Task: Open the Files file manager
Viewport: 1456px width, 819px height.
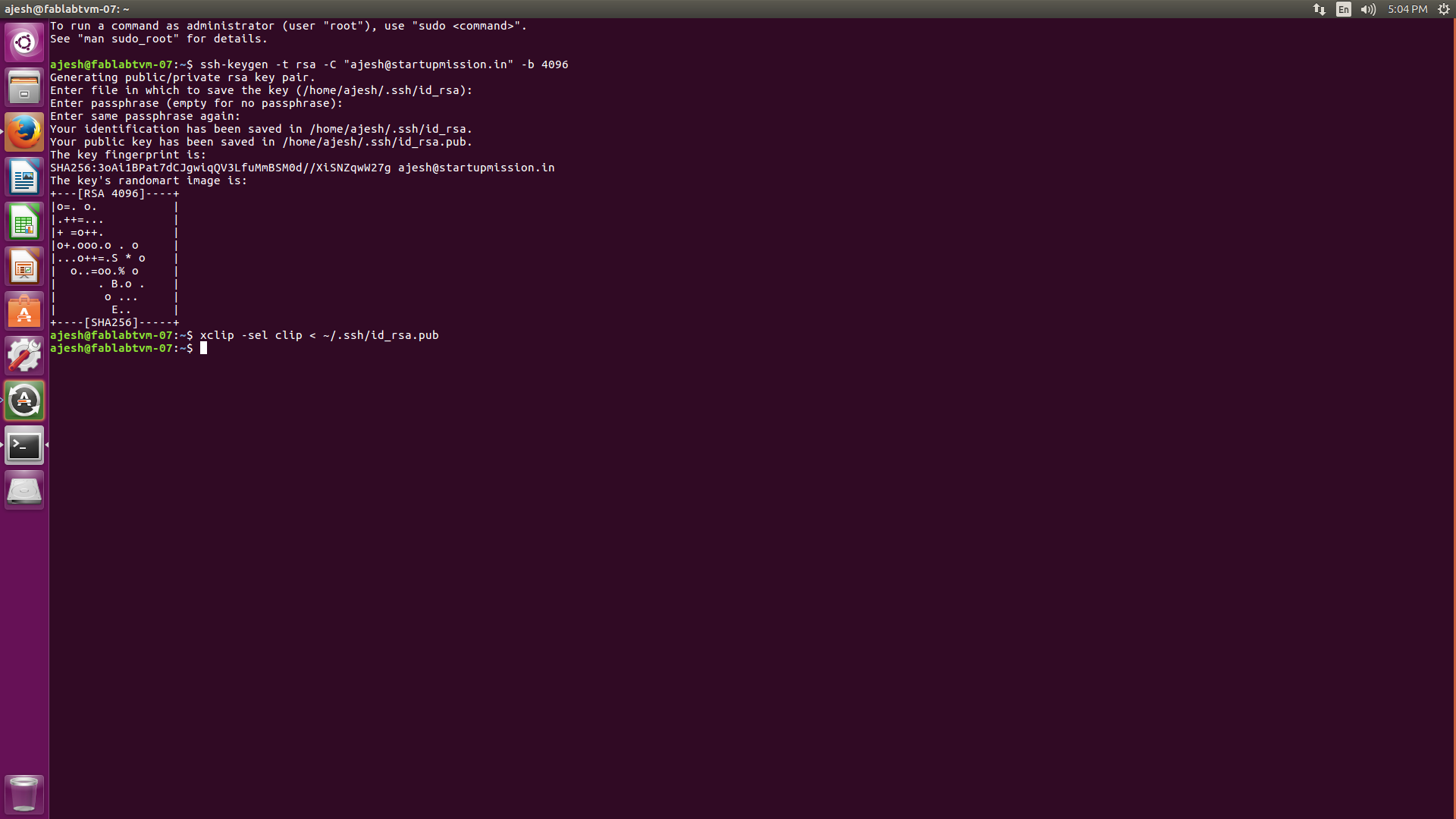Action: tap(24, 86)
